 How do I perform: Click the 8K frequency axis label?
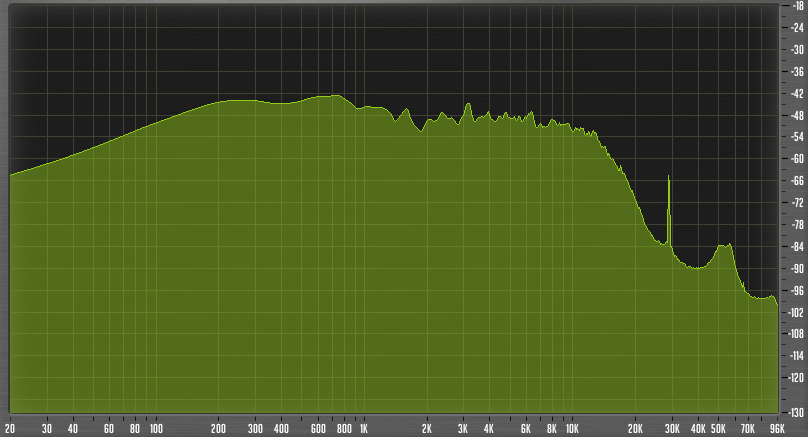552,429
